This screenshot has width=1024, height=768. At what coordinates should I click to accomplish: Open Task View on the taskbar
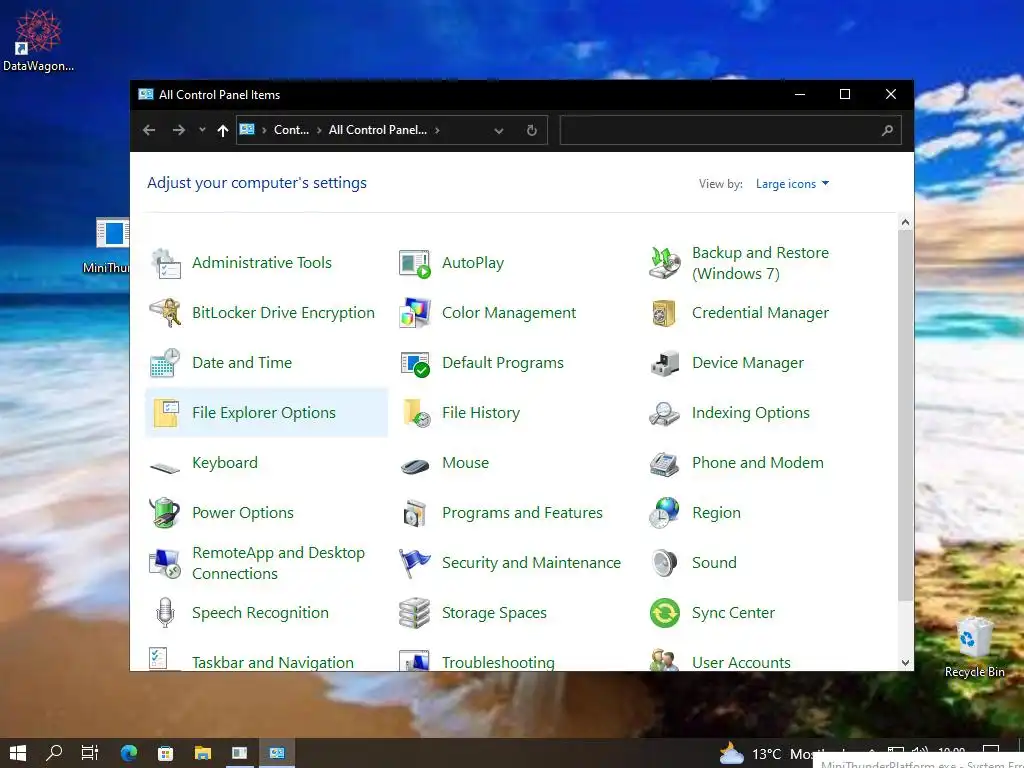click(x=89, y=753)
